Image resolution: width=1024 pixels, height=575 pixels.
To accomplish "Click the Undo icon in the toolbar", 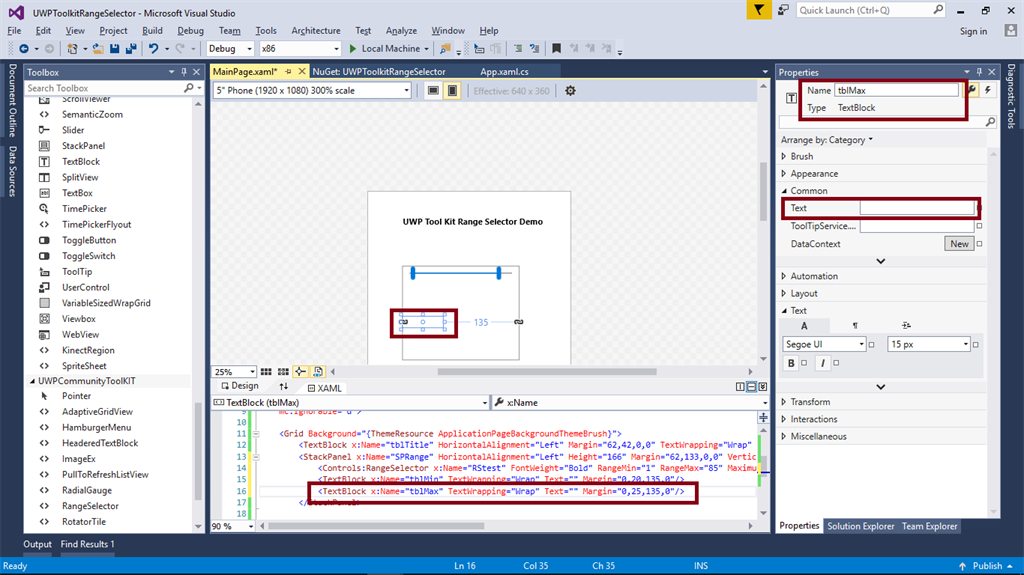I will click(x=153, y=48).
